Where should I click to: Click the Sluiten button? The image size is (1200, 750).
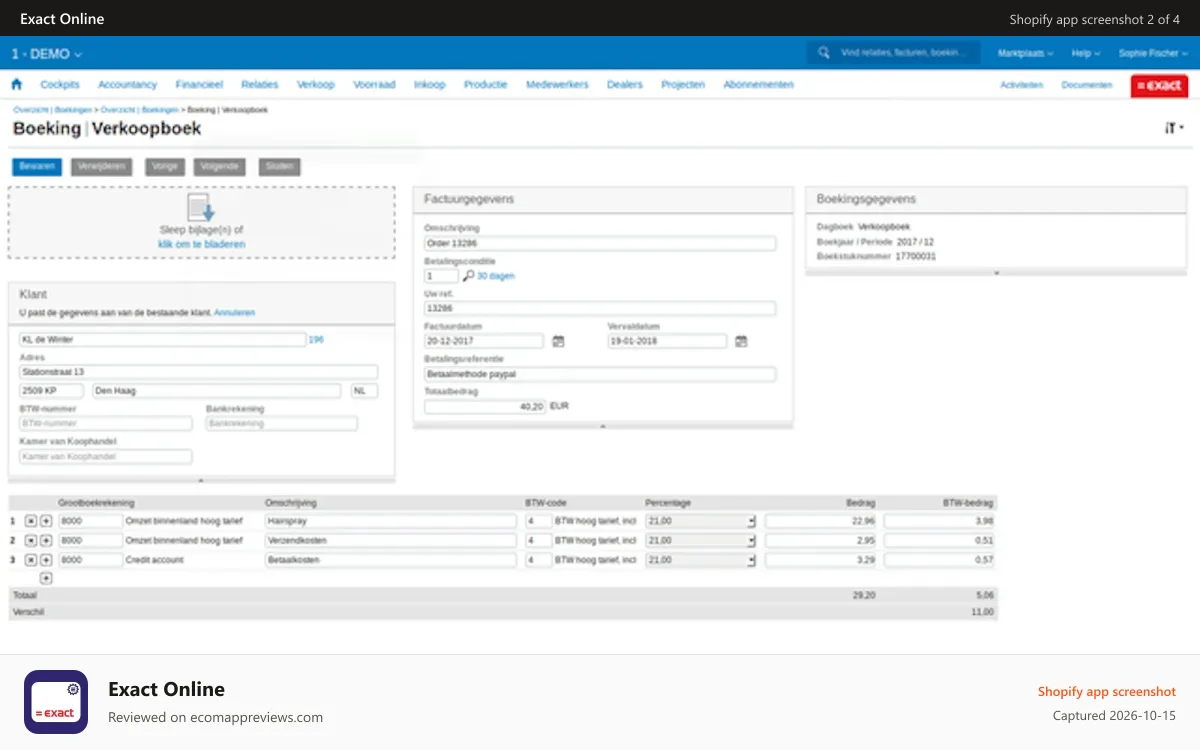280,167
